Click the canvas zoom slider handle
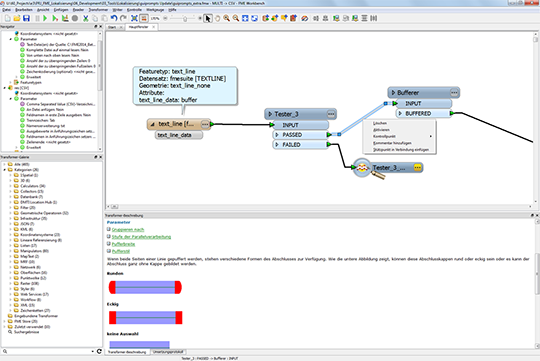 point(185,19)
